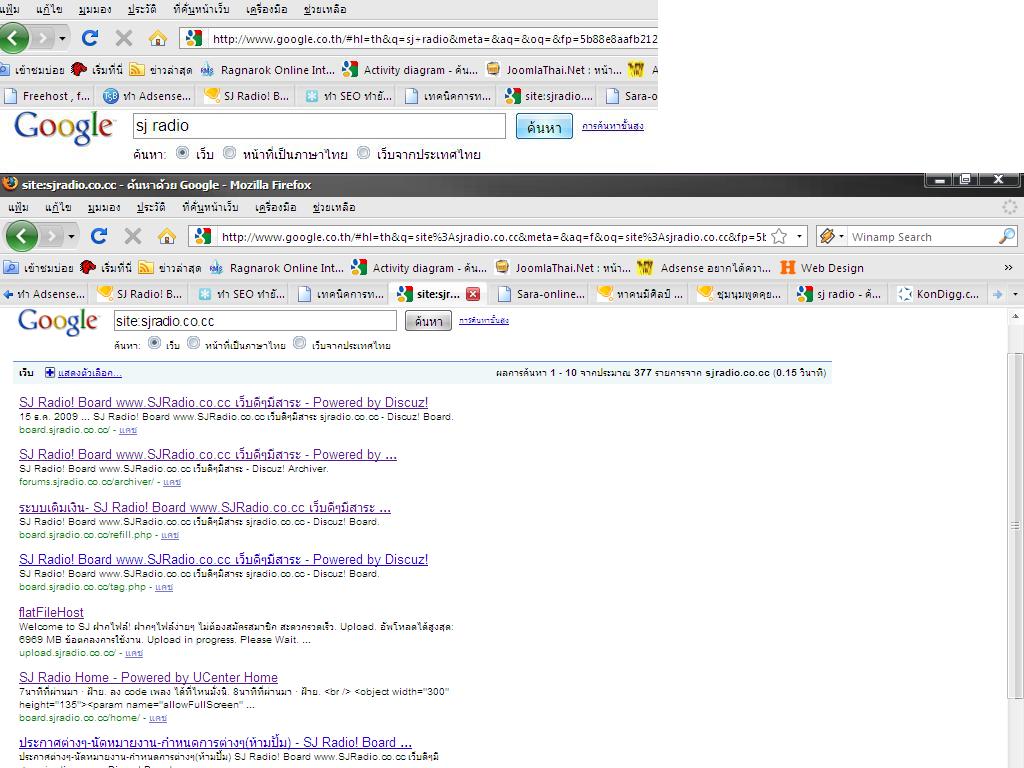This screenshot has height=768, width=1024.
Task: Click the home icon in the sj radio window
Action: [157, 38]
